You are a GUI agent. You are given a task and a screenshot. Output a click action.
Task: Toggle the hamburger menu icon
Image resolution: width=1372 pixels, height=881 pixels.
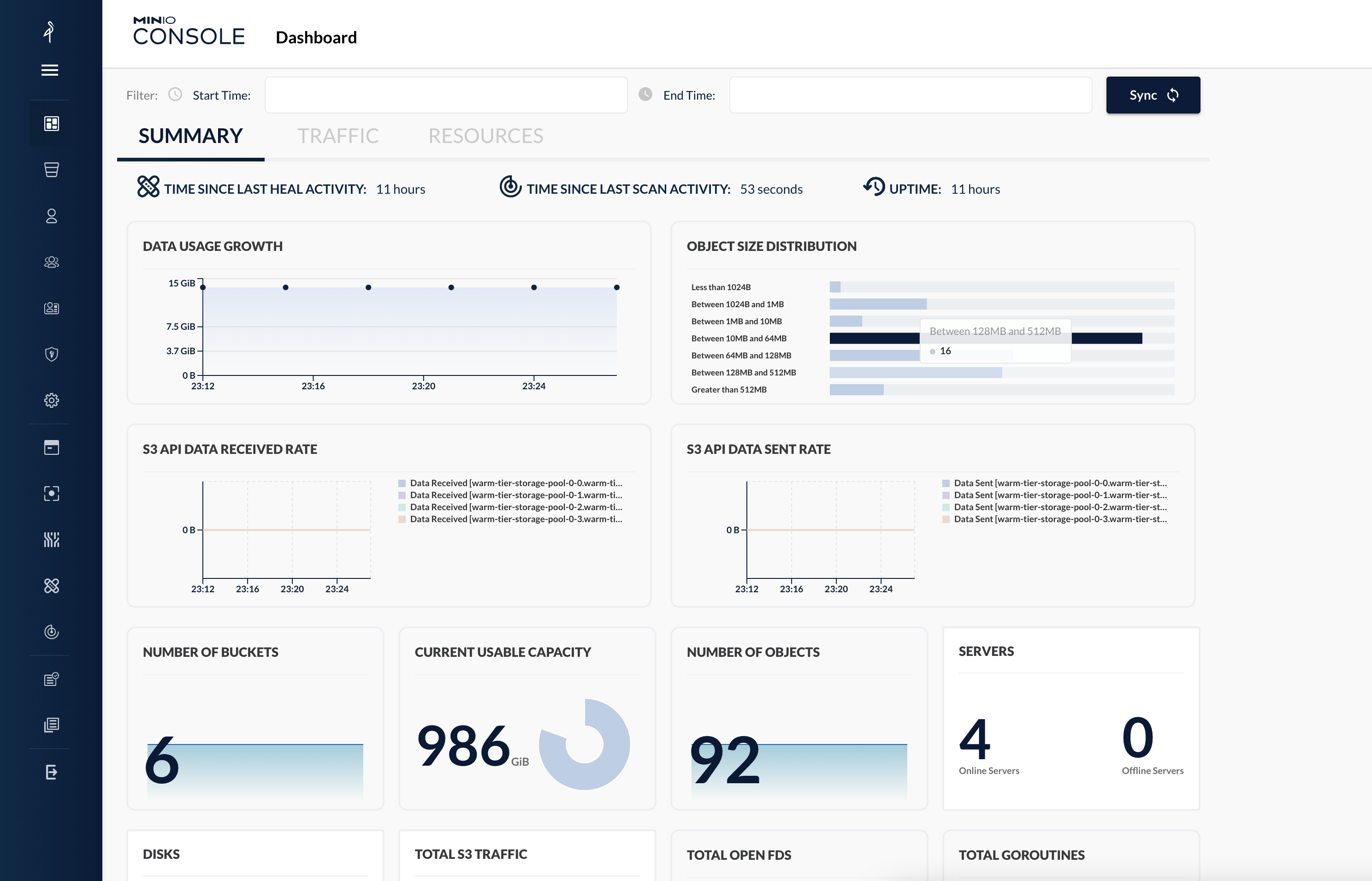pos(50,70)
